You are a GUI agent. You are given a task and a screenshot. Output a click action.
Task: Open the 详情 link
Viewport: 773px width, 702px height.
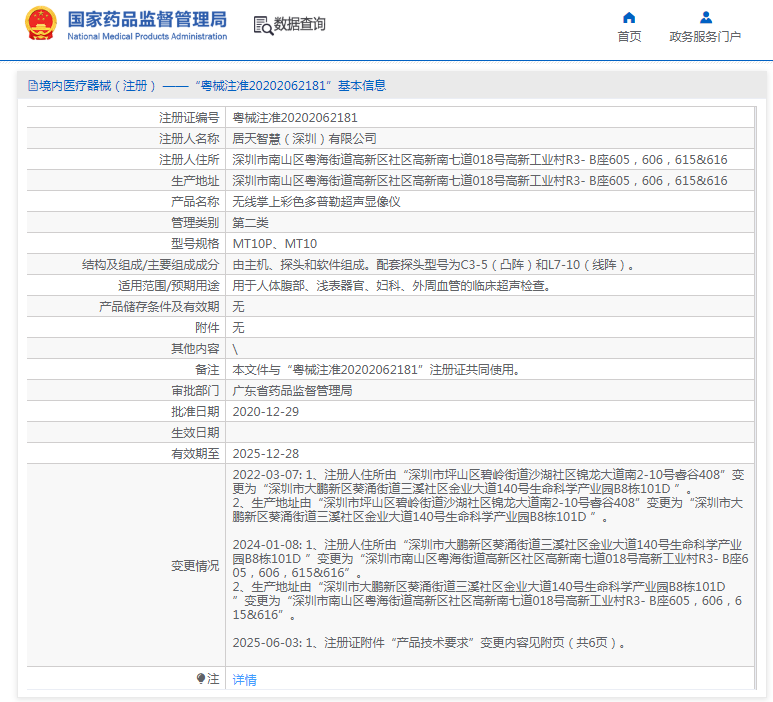click(245, 679)
